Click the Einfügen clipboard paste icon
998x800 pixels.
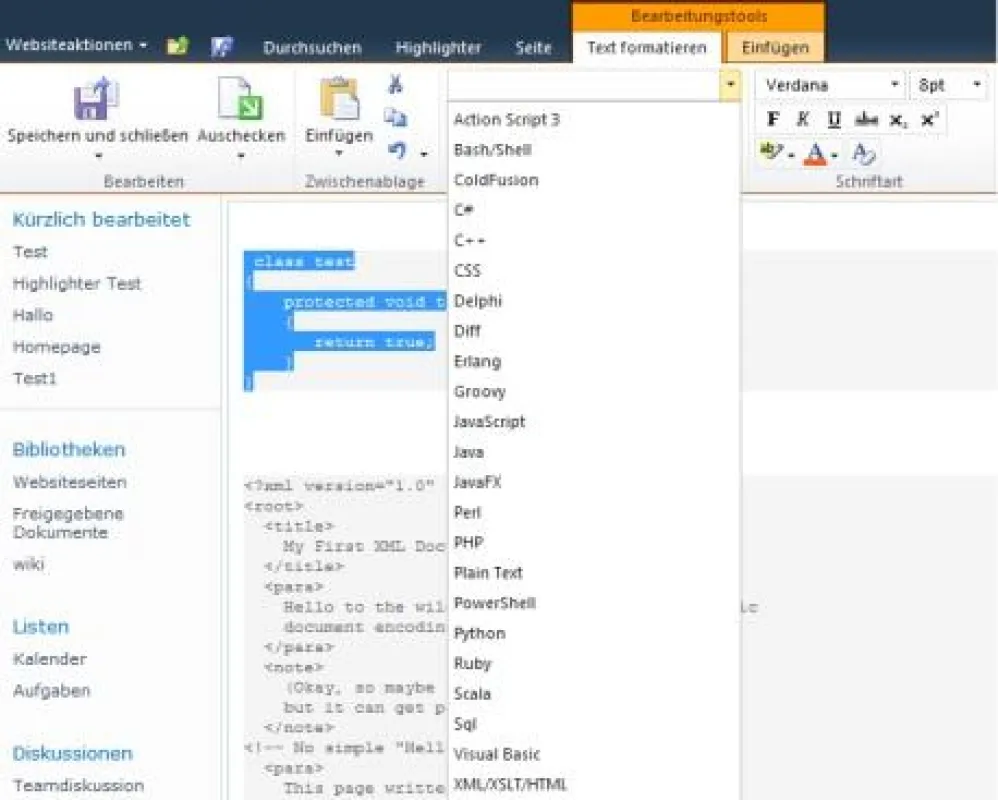coord(339,99)
